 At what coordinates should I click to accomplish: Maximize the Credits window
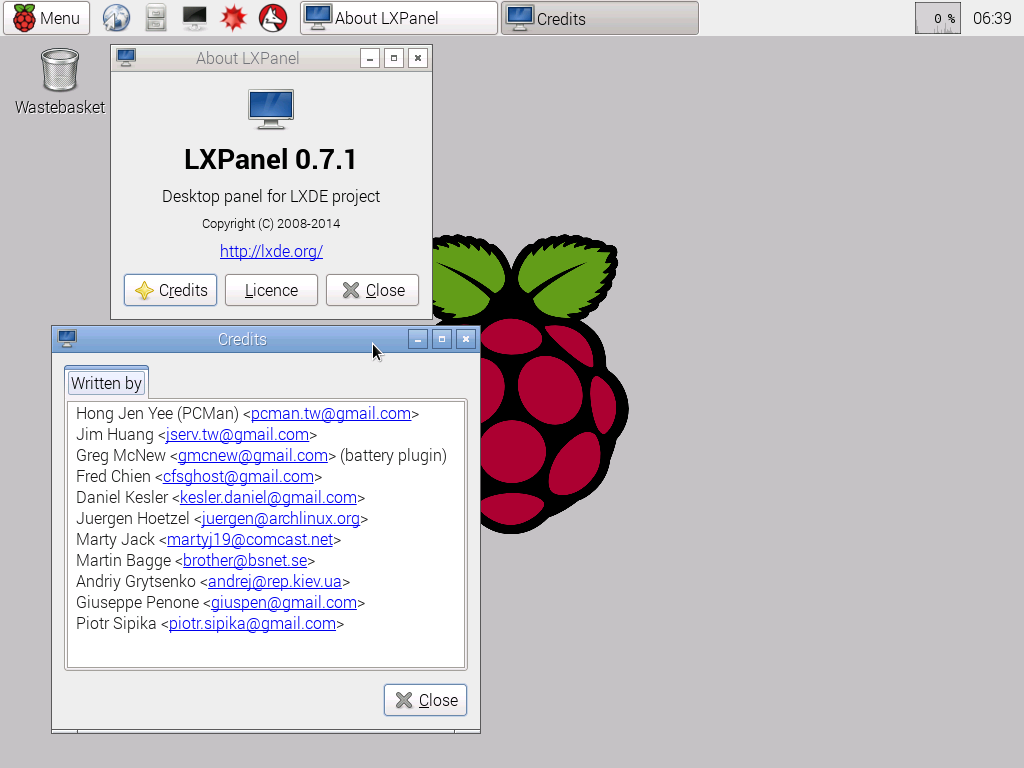pos(442,339)
